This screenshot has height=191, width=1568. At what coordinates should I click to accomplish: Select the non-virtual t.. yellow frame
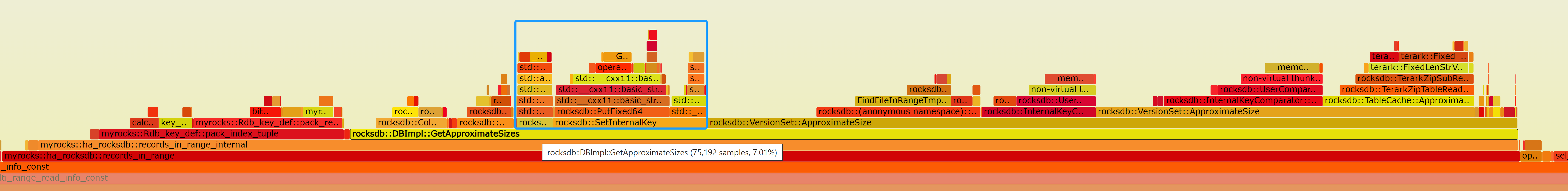coord(1062,90)
